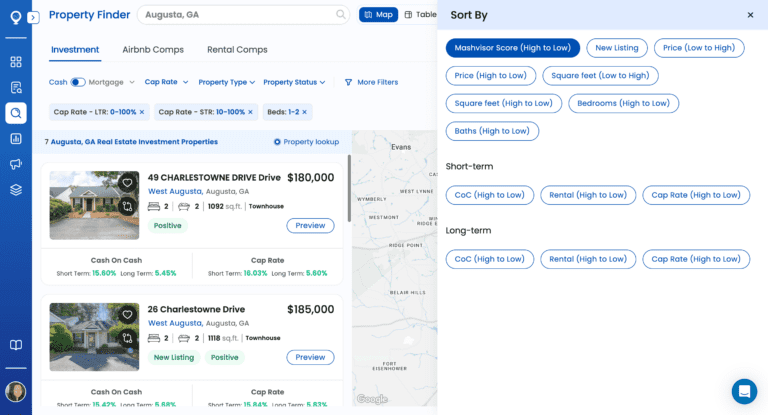
Task: Click the bar chart report icon in sidebar
Action: (16, 138)
